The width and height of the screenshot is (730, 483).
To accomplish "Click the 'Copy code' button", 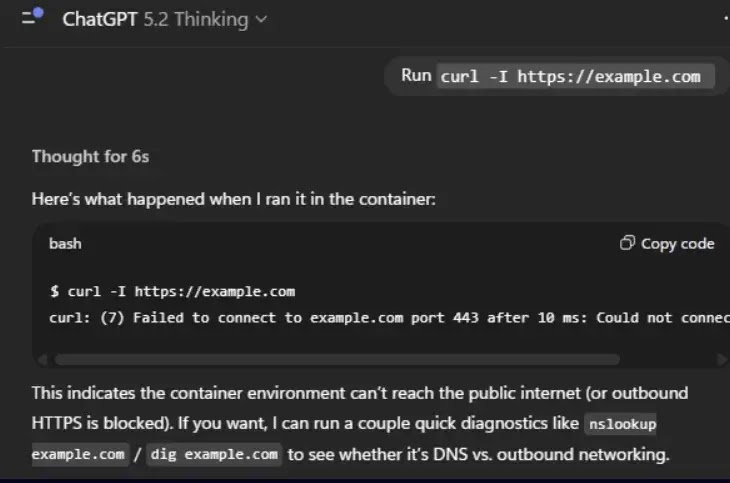I will 667,243.
